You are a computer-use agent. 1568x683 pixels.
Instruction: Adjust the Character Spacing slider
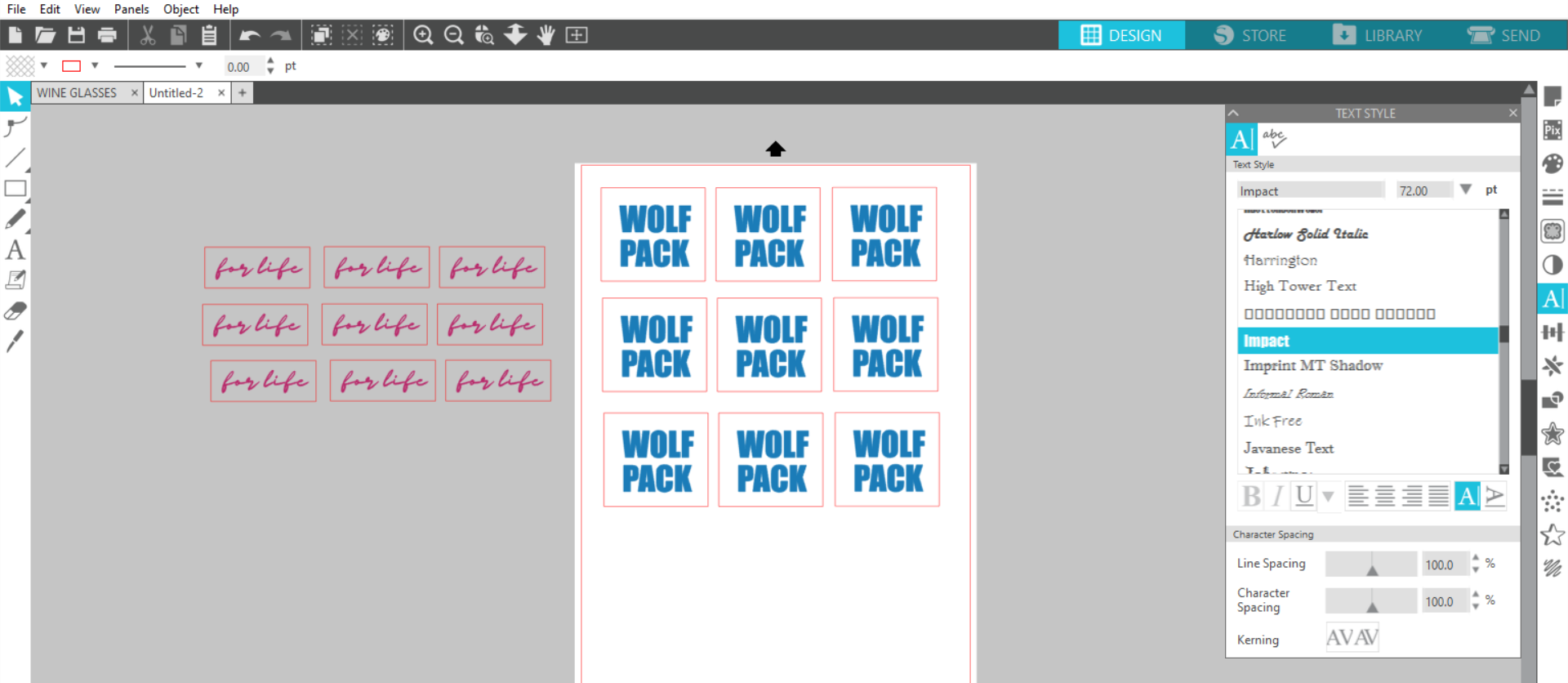pyautogui.click(x=1371, y=600)
